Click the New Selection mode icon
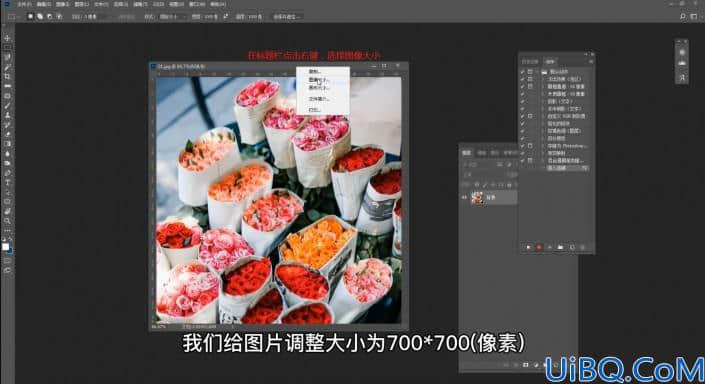The width and height of the screenshot is (705, 384). click(x=31, y=16)
